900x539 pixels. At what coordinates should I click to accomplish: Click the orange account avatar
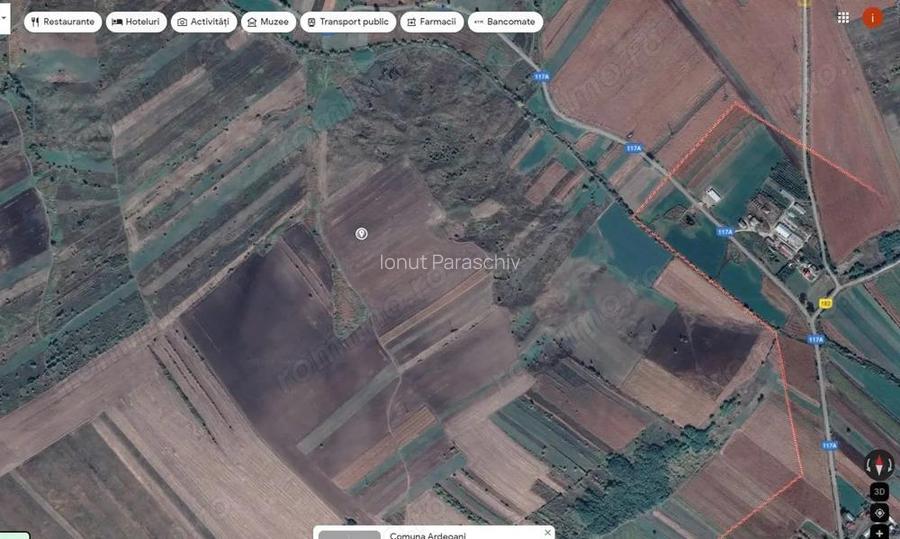tap(873, 18)
